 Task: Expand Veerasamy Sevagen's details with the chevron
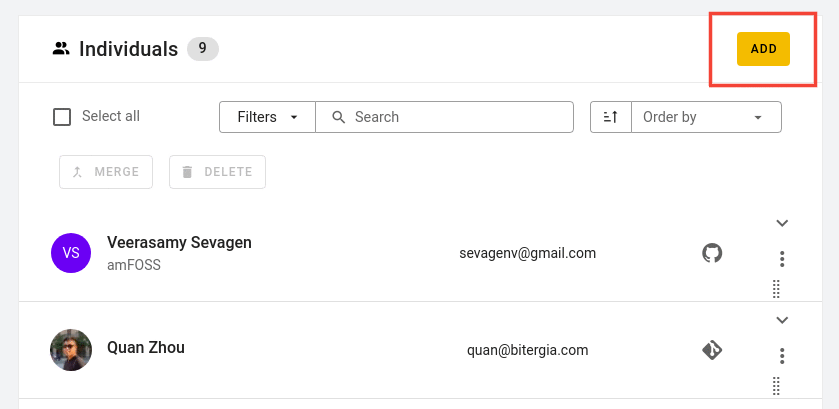[782, 223]
